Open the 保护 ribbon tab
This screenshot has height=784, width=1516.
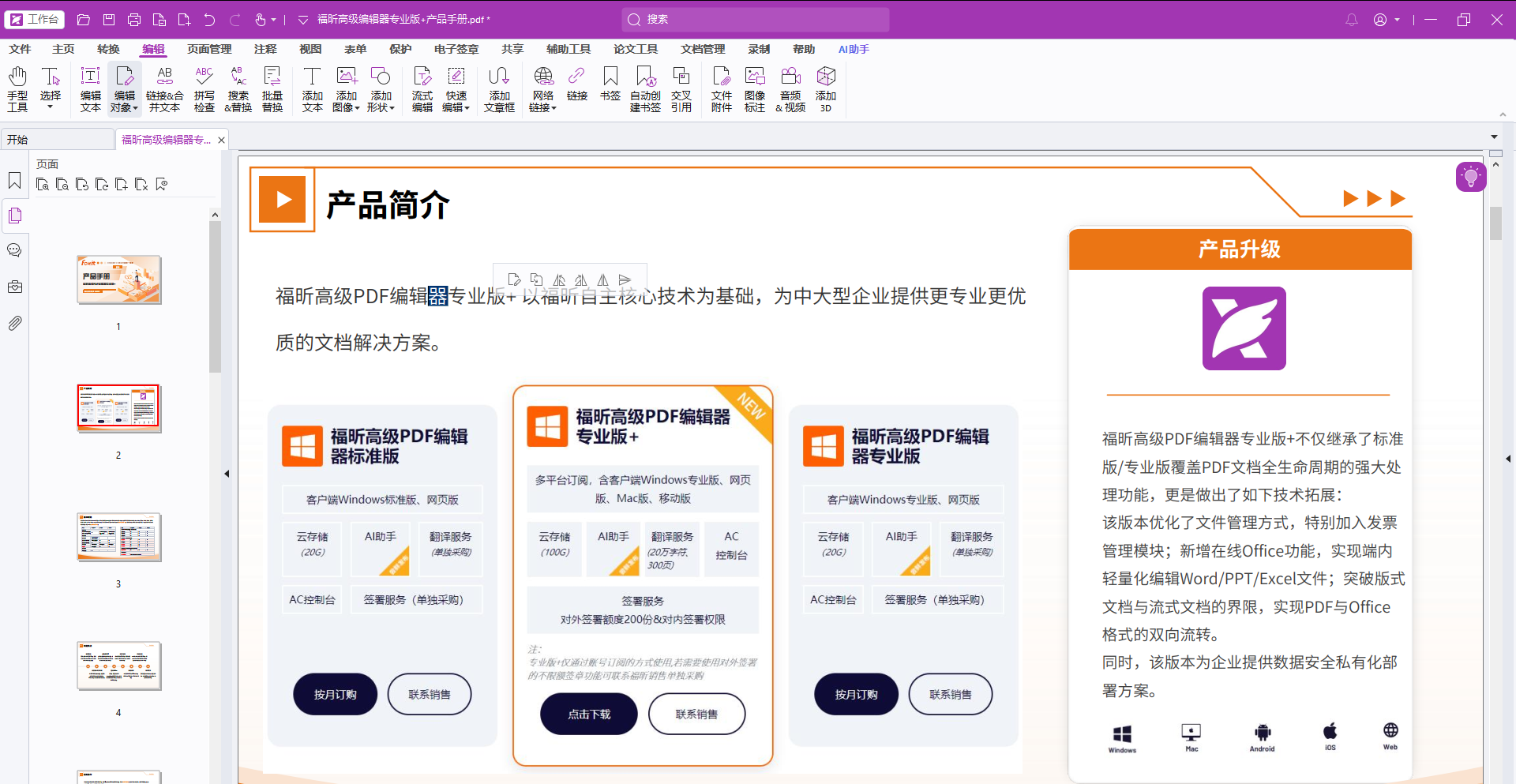[400, 49]
